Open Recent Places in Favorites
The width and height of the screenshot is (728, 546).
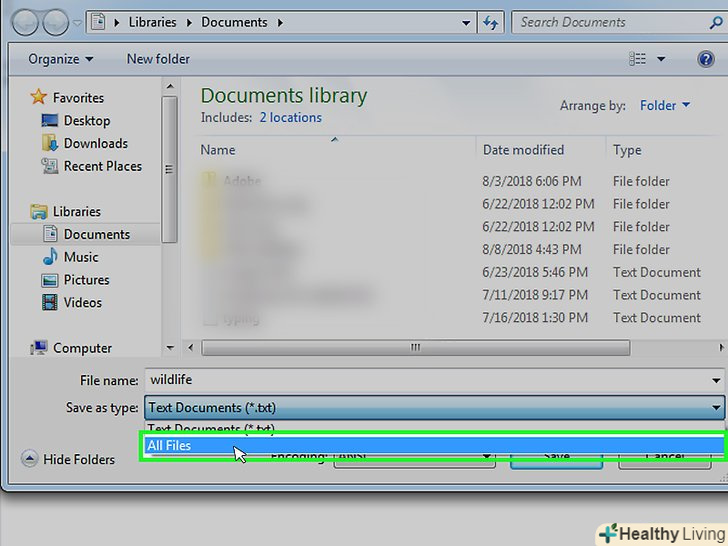[103, 166]
